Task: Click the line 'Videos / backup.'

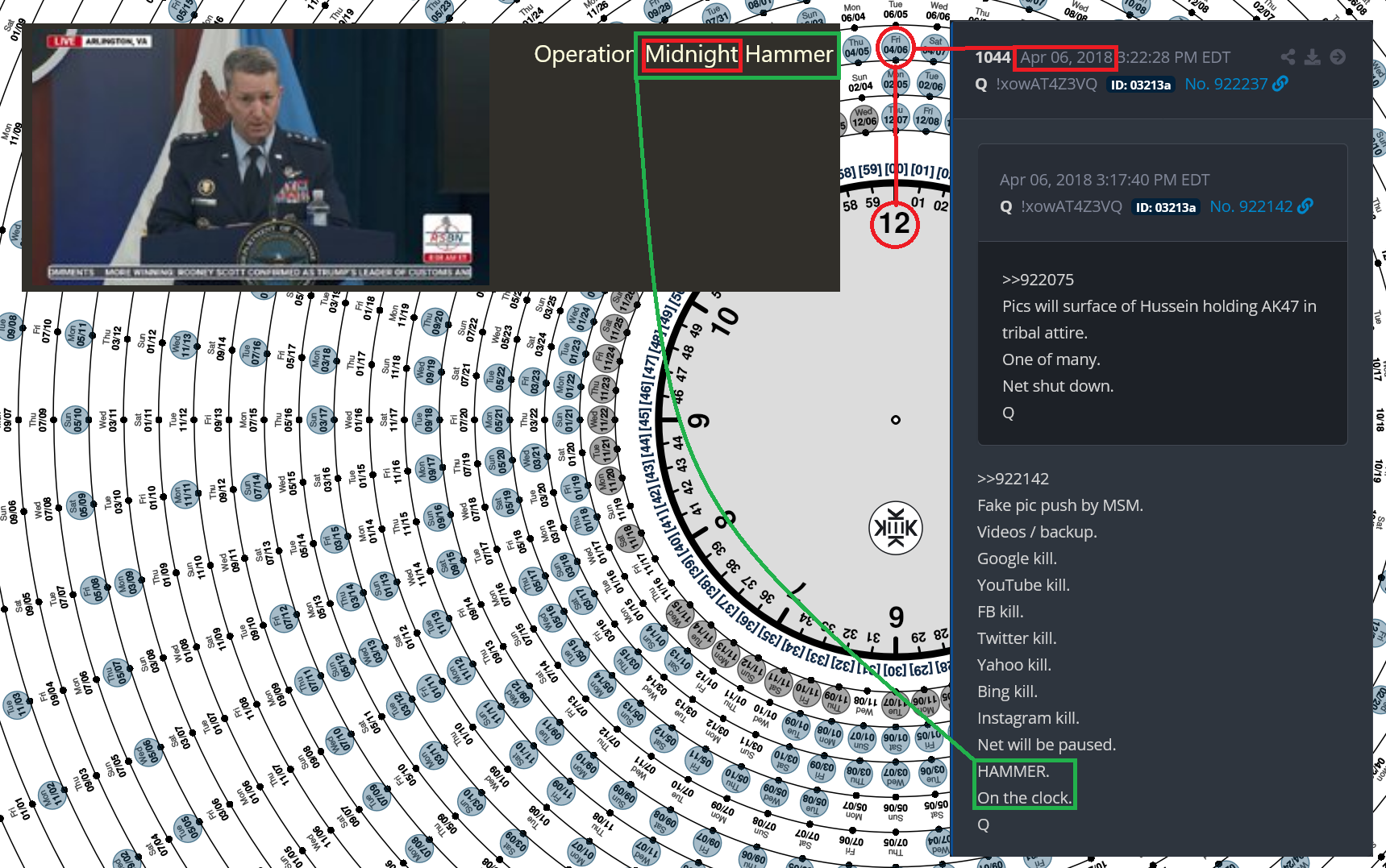Action: coord(1037,532)
